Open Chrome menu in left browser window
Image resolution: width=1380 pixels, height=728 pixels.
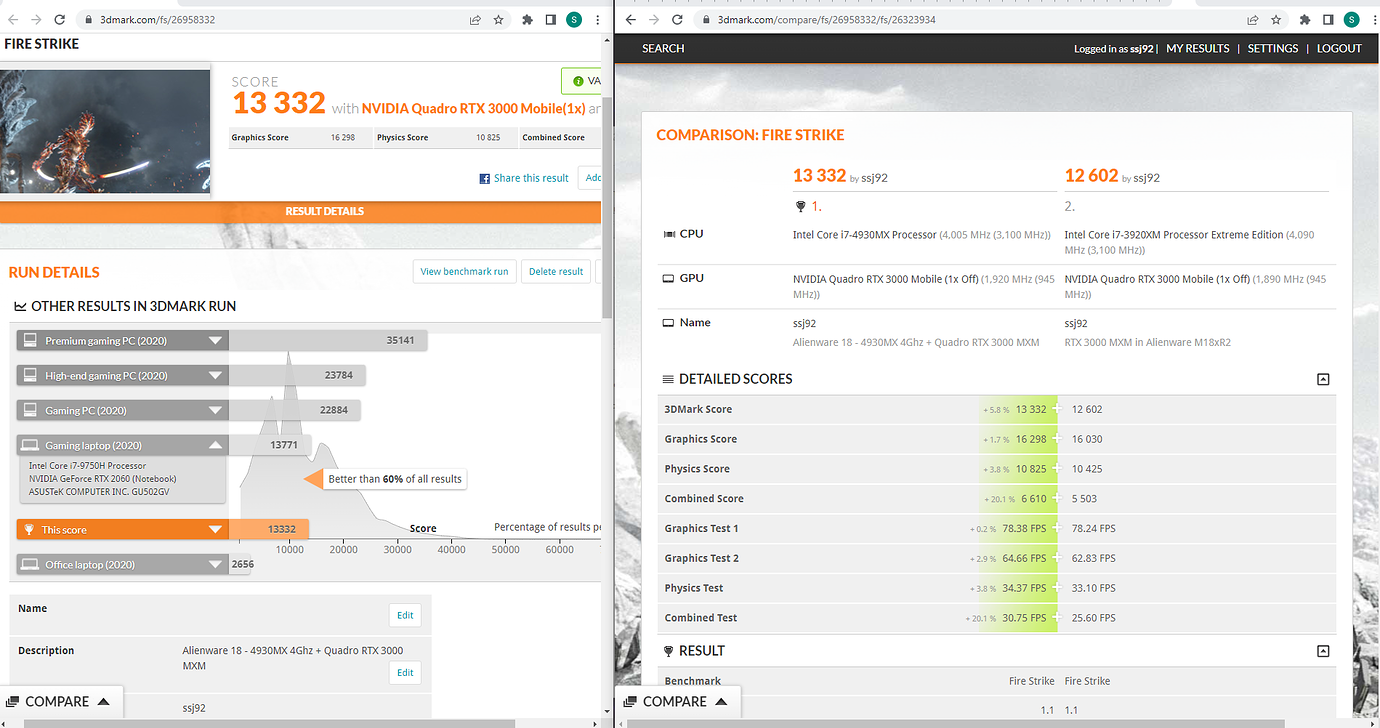[x=598, y=19]
